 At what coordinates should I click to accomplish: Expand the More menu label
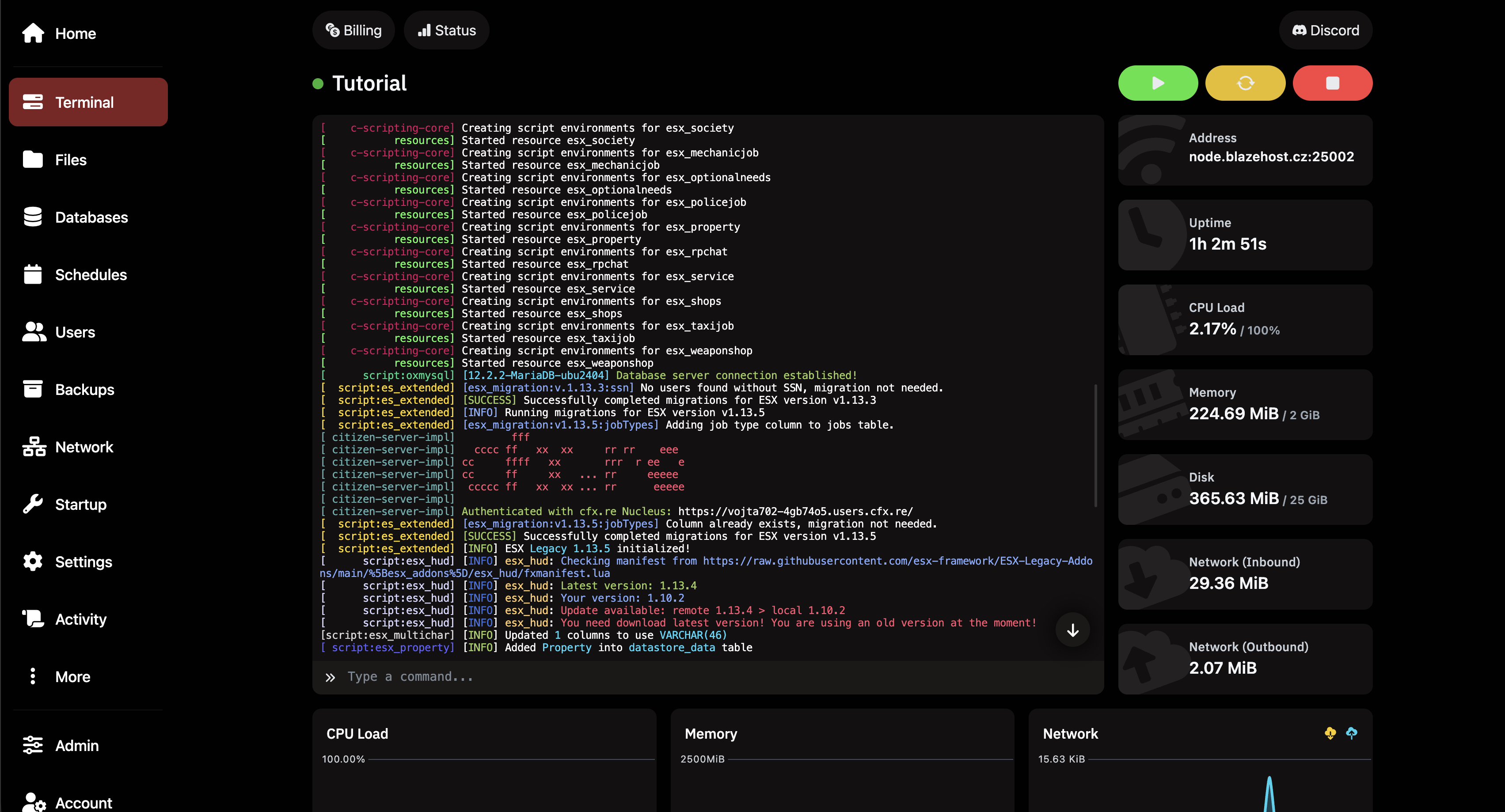(x=73, y=676)
